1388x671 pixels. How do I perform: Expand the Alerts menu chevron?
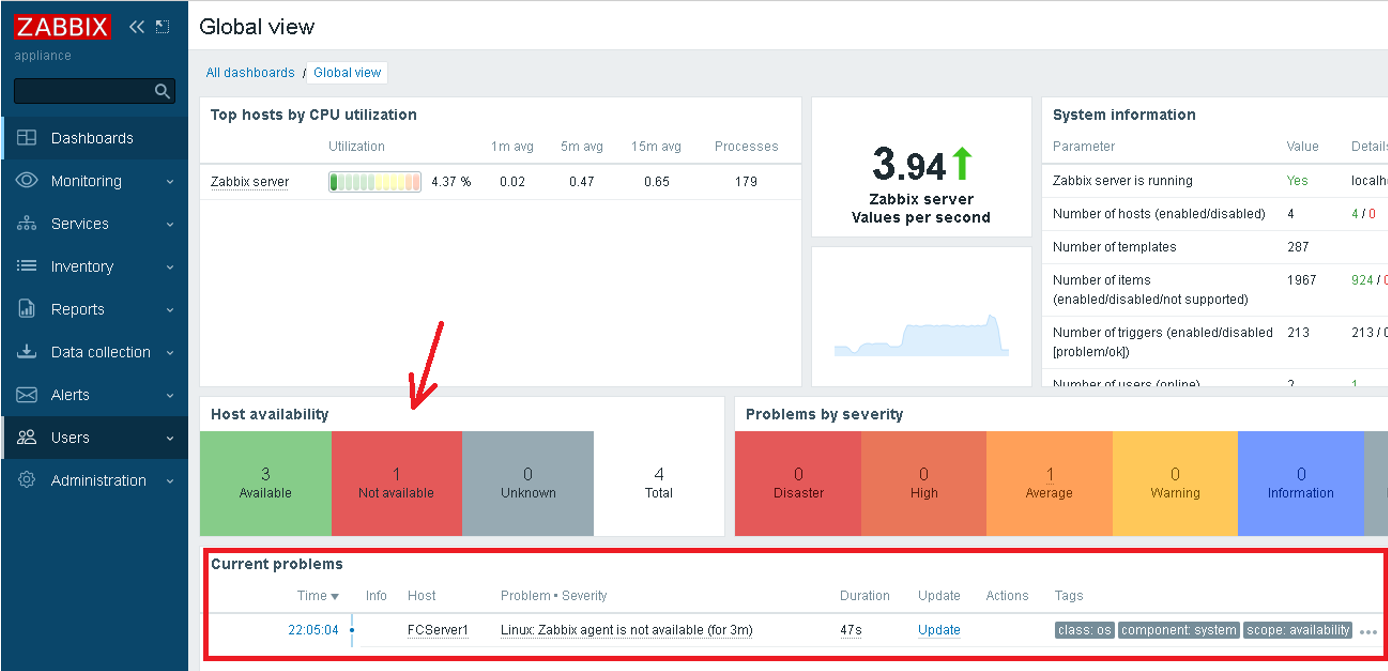coord(170,396)
